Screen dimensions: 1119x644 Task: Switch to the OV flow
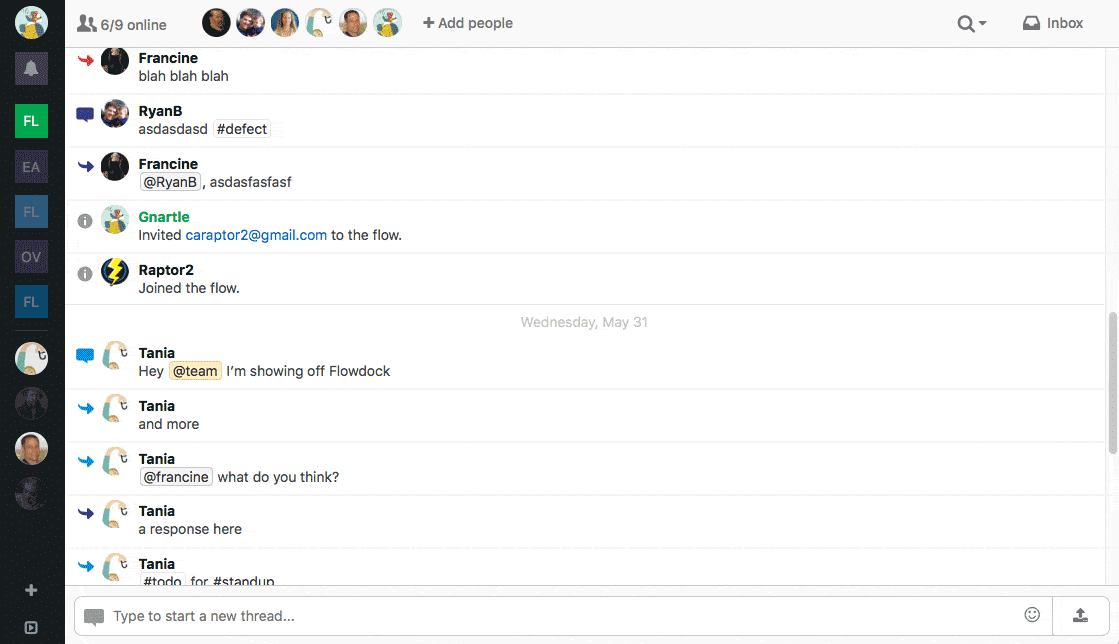pos(31,257)
